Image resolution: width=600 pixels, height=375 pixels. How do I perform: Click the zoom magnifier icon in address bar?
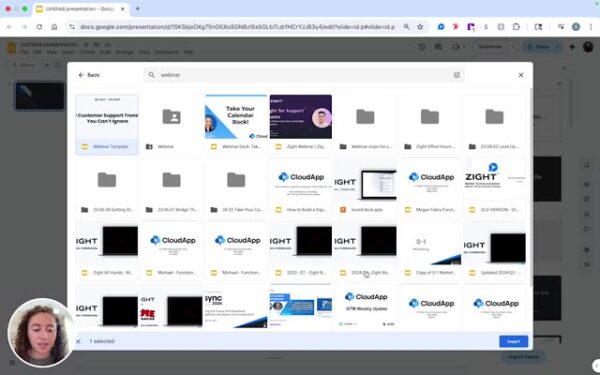[x=406, y=27]
